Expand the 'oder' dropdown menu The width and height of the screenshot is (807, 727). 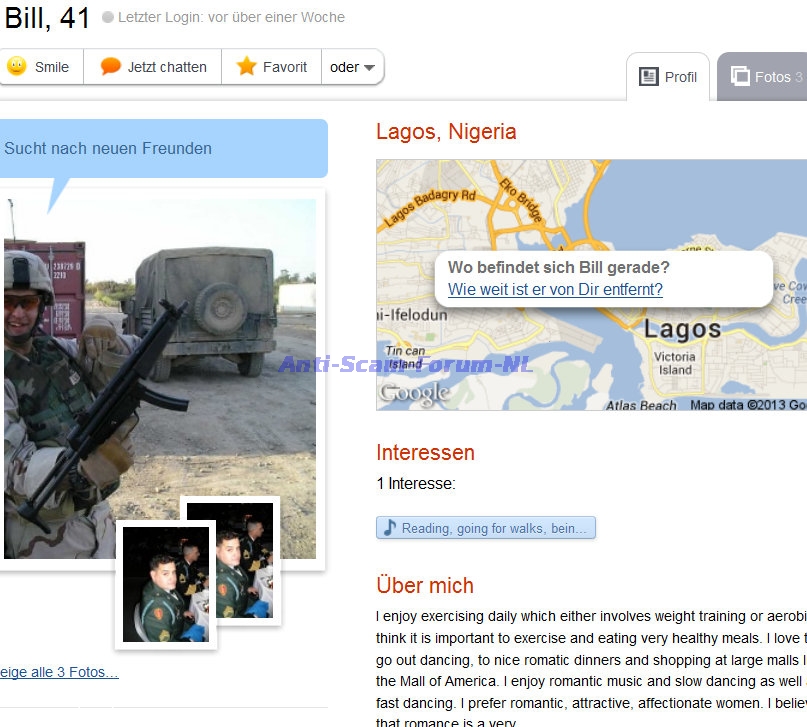click(353, 67)
